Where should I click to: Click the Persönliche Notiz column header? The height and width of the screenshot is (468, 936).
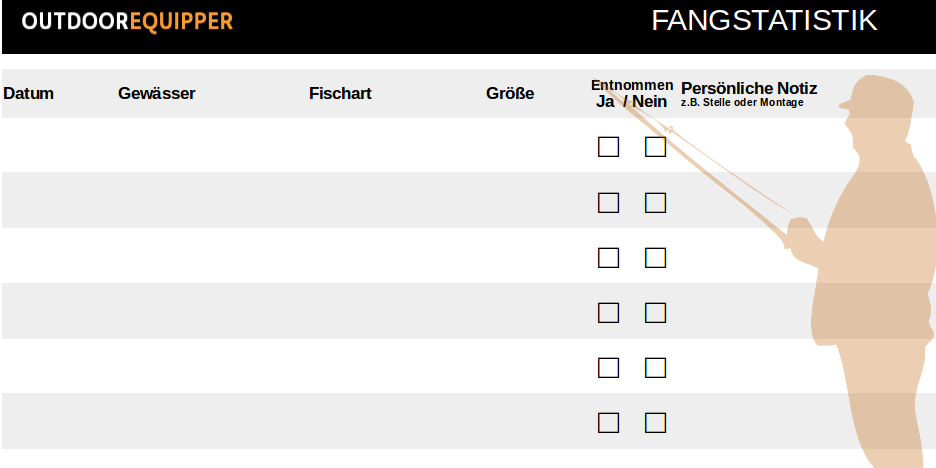[x=748, y=89]
